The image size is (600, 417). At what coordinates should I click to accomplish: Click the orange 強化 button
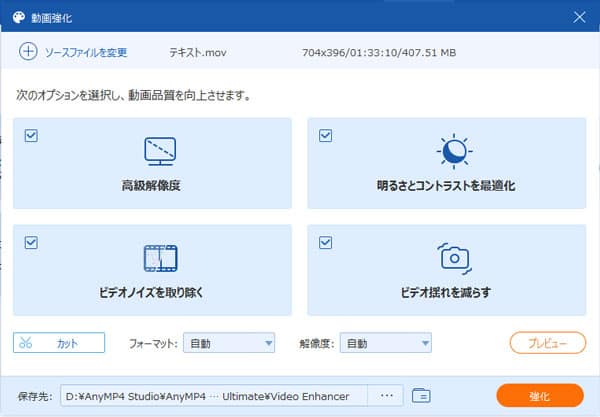tap(540, 396)
